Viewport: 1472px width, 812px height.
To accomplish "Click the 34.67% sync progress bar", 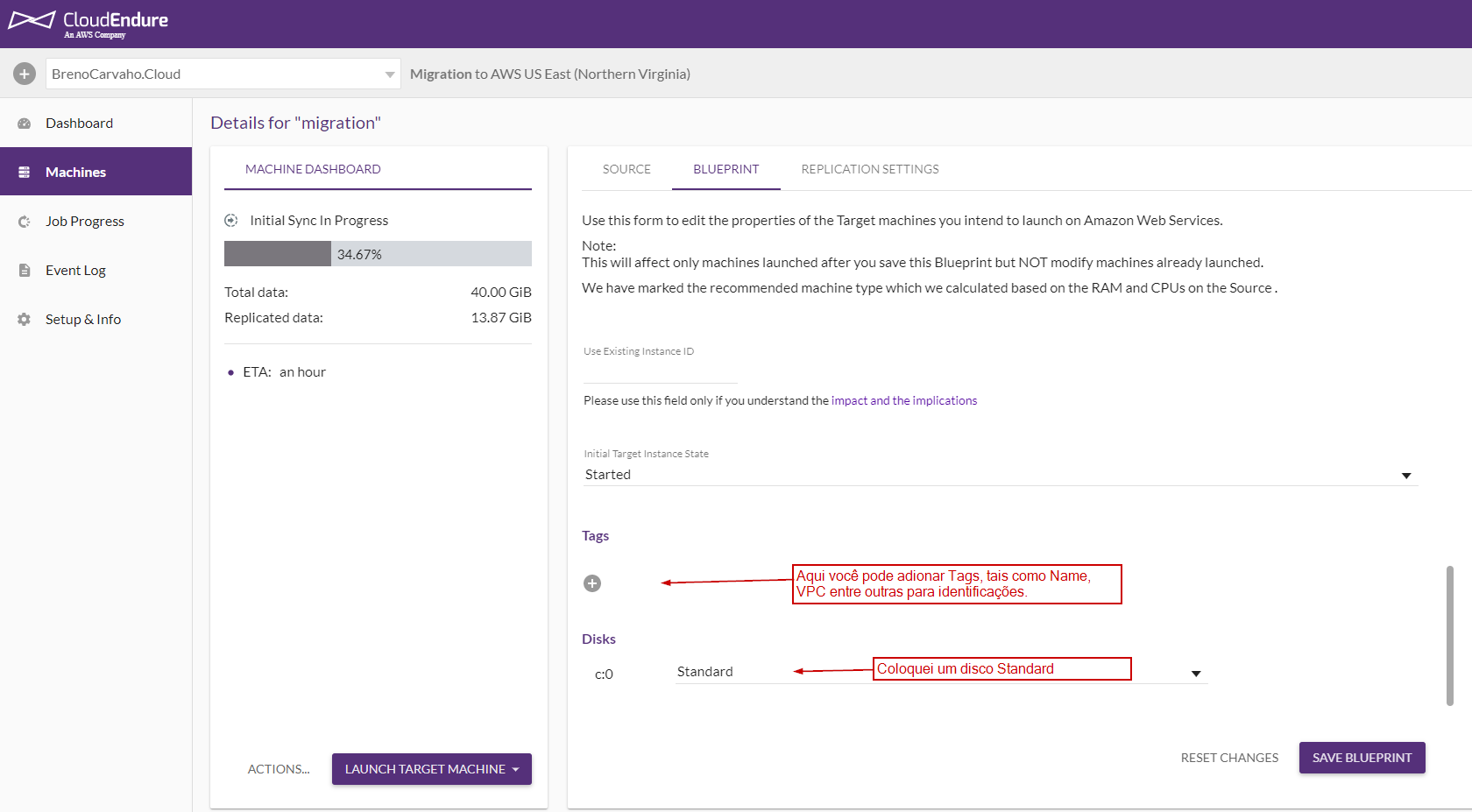I will (378, 254).
